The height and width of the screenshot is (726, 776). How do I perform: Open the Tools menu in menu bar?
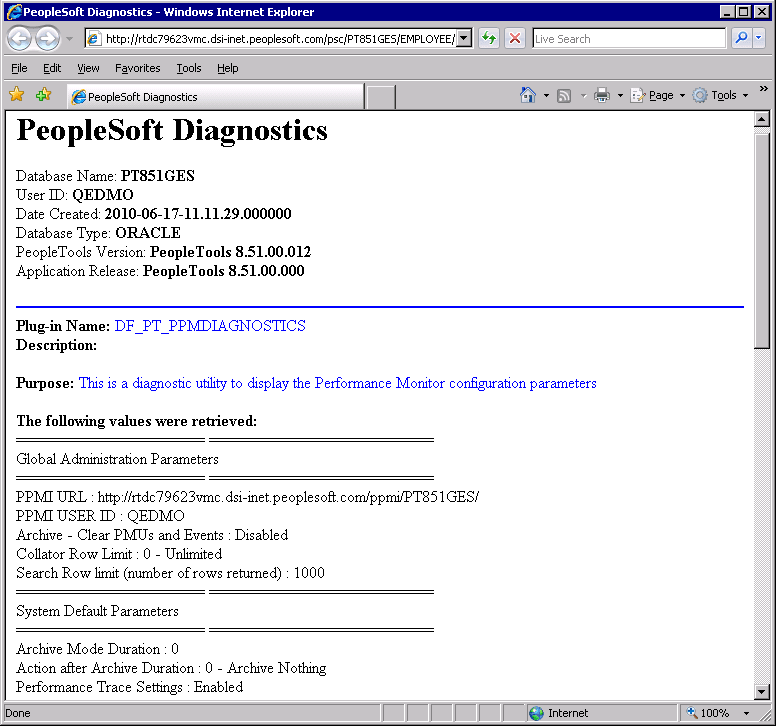(189, 68)
